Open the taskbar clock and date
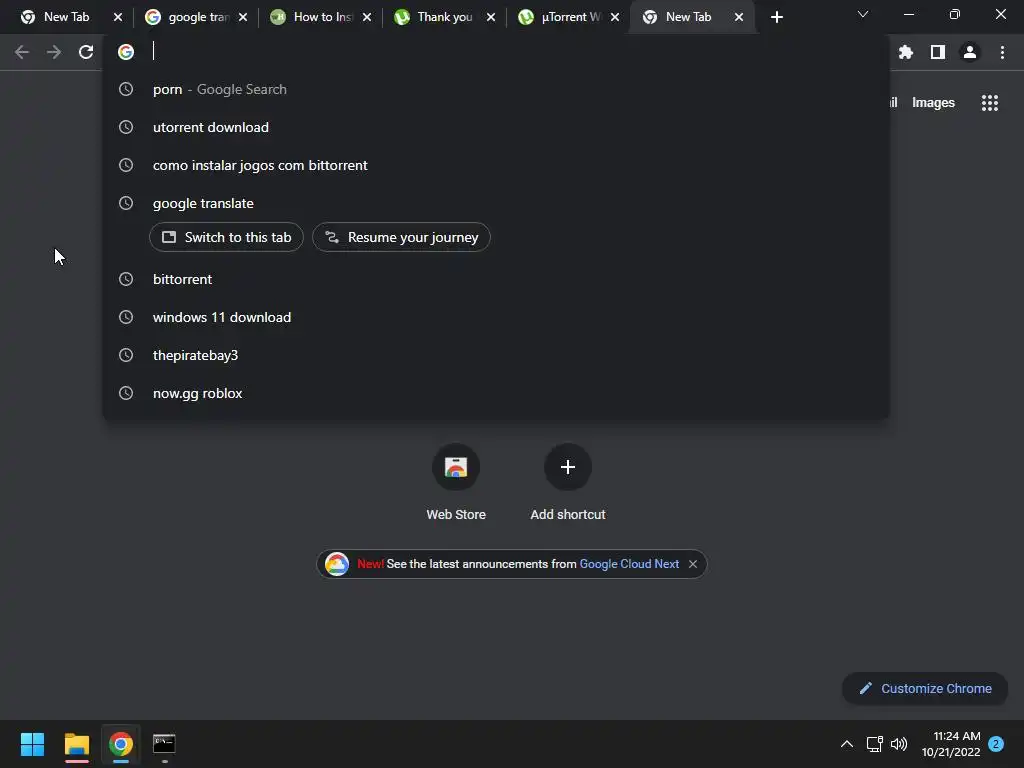1024x768 pixels. click(951, 744)
